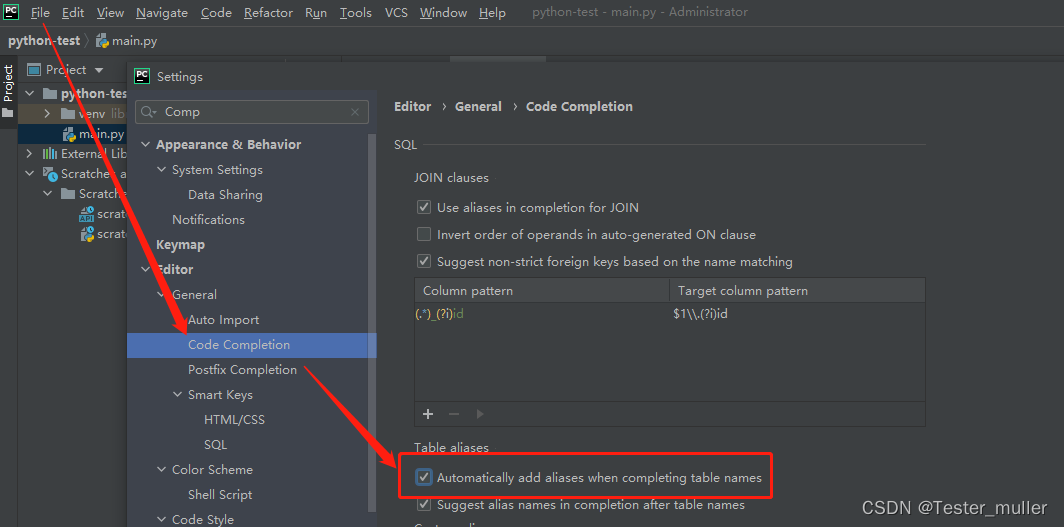This screenshot has height=527, width=1064.
Task: Enable Invert order of operands in ON clause
Action: coord(424,234)
